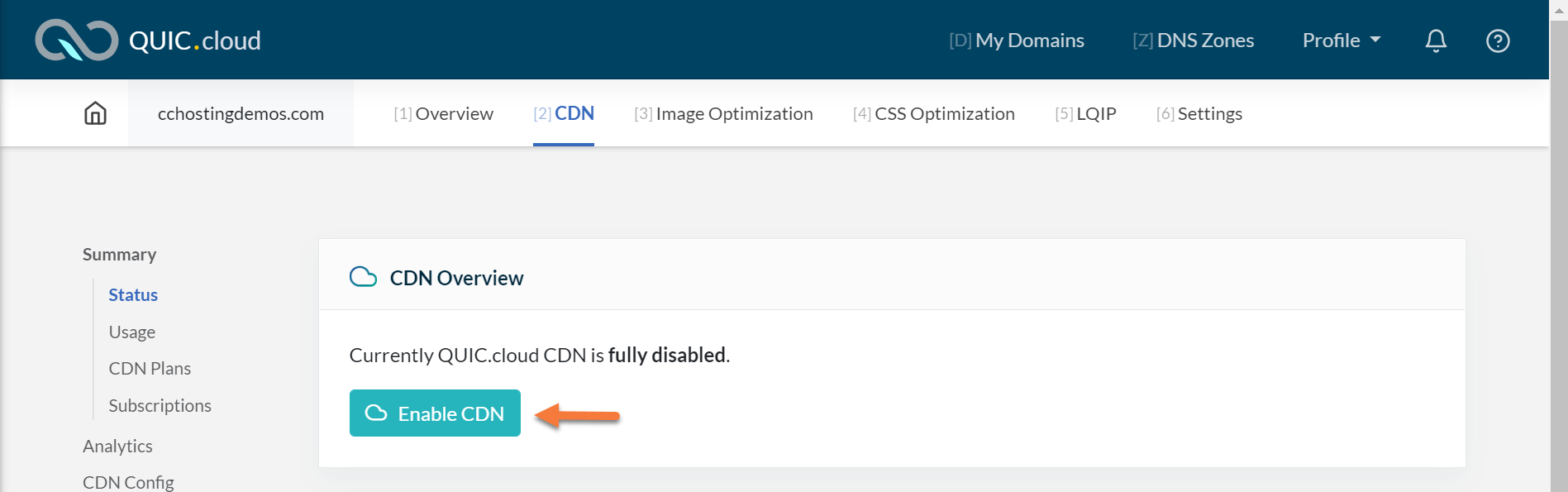Expand the Profile dropdown menu
Screen dimensions: 1568x492
click(1341, 41)
